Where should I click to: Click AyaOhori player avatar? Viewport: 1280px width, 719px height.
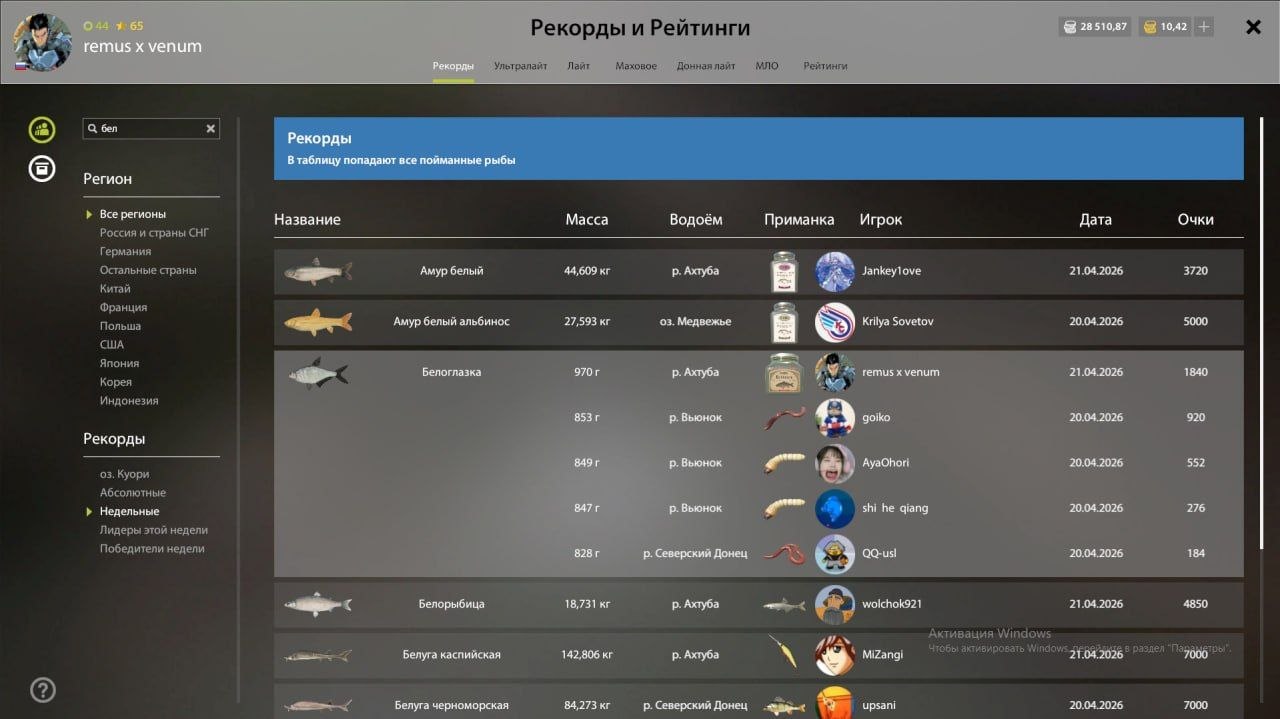click(x=835, y=463)
